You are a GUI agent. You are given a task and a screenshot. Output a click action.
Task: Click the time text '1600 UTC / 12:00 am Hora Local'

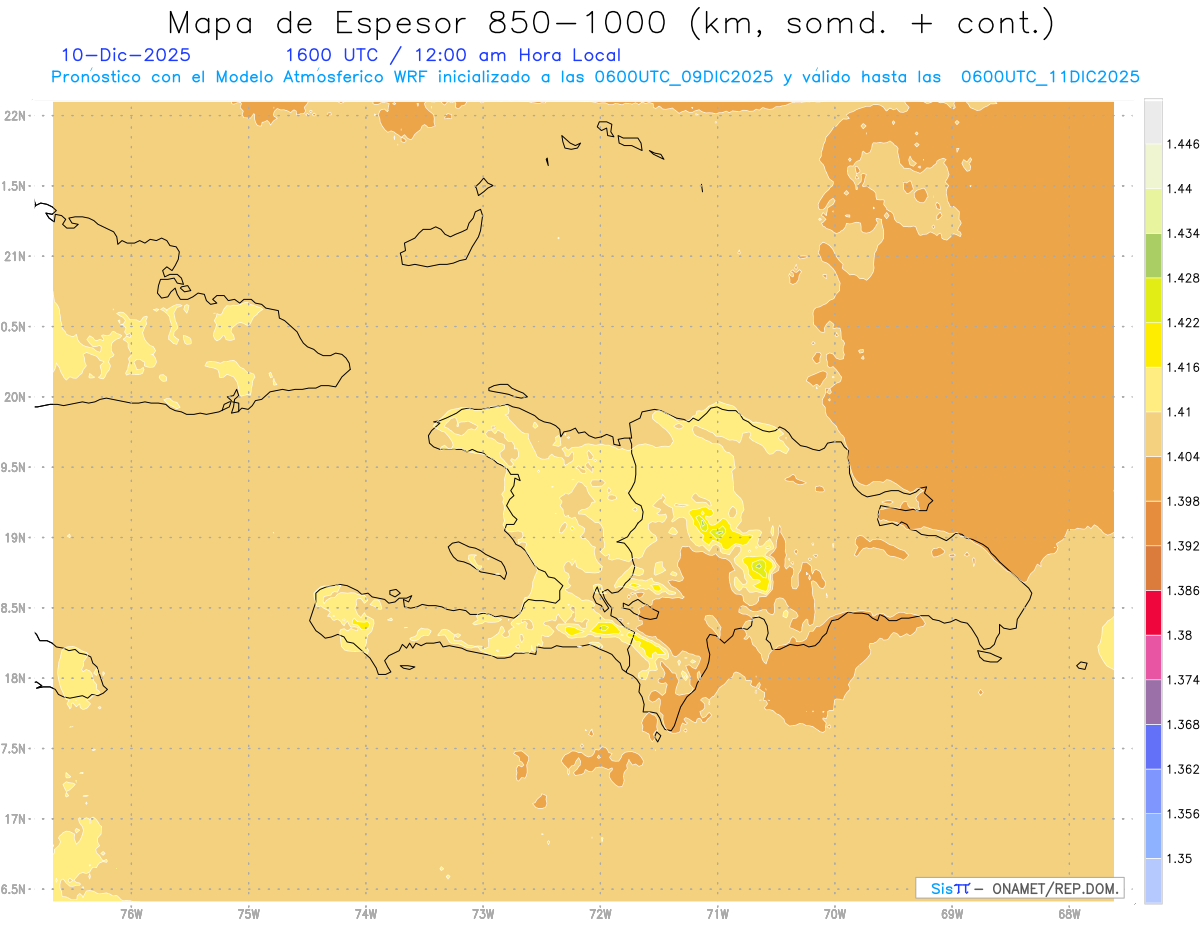pos(453,55)
